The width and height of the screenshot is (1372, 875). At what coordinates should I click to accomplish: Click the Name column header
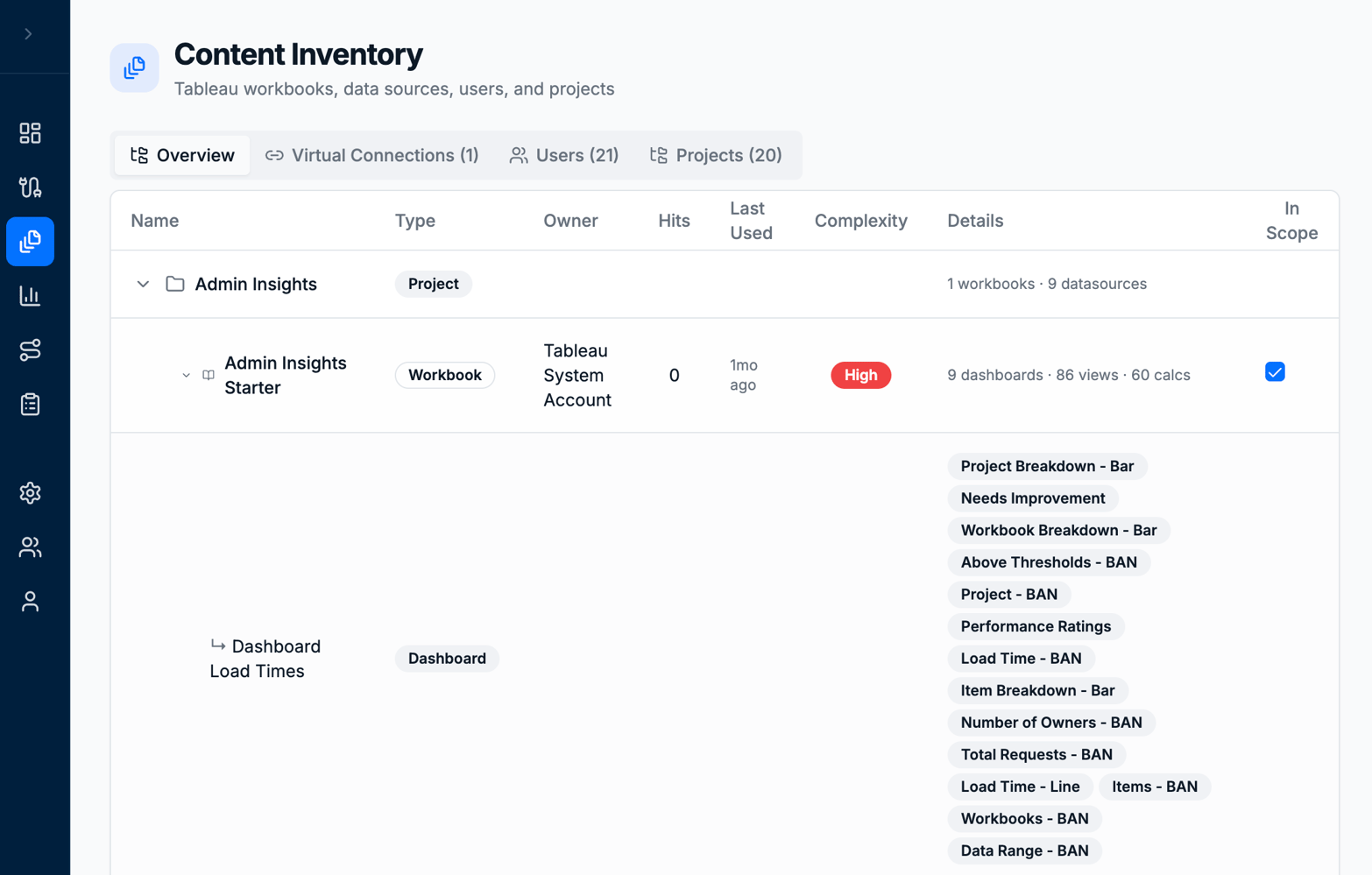pos(155,221)
